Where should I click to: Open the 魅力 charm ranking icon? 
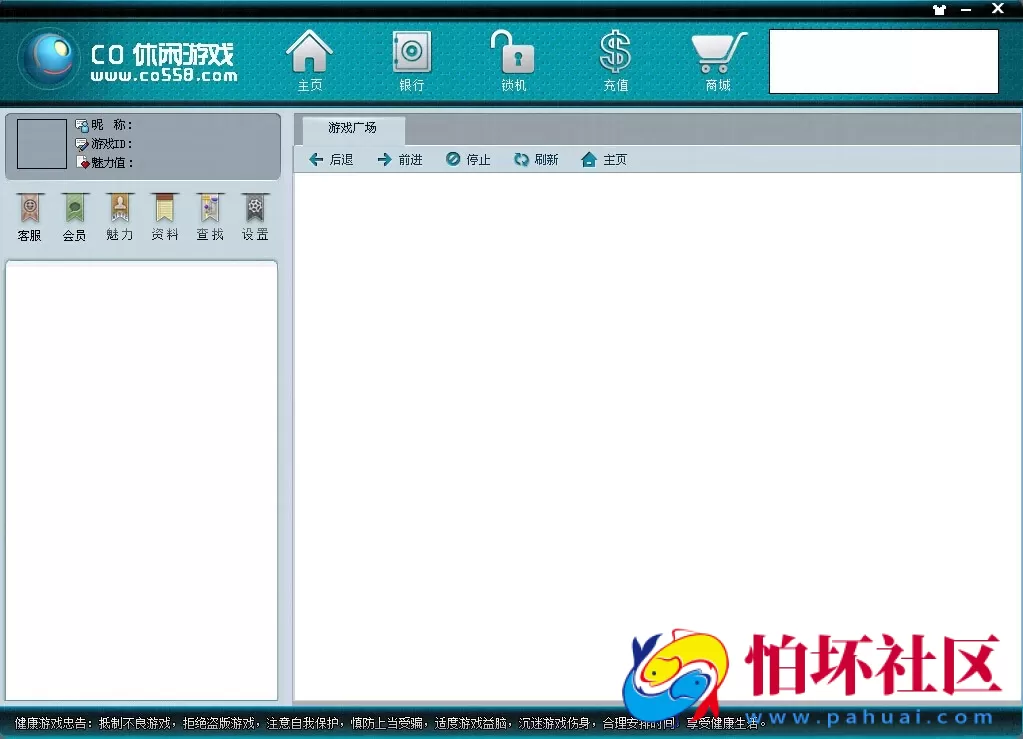pos(119,216)
